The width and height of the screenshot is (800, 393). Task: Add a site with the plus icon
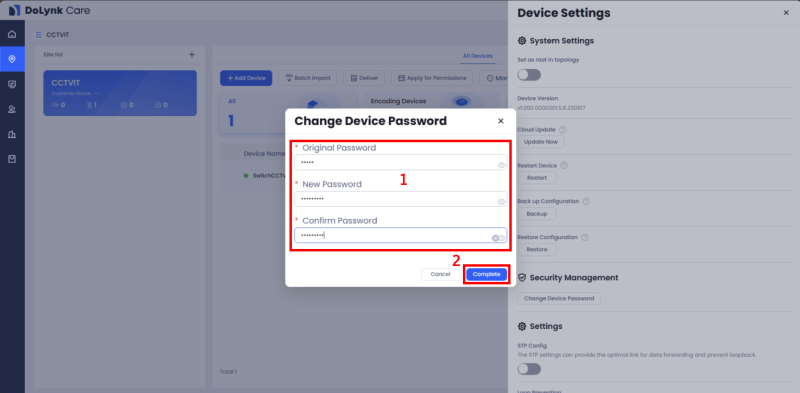[192, 55]
